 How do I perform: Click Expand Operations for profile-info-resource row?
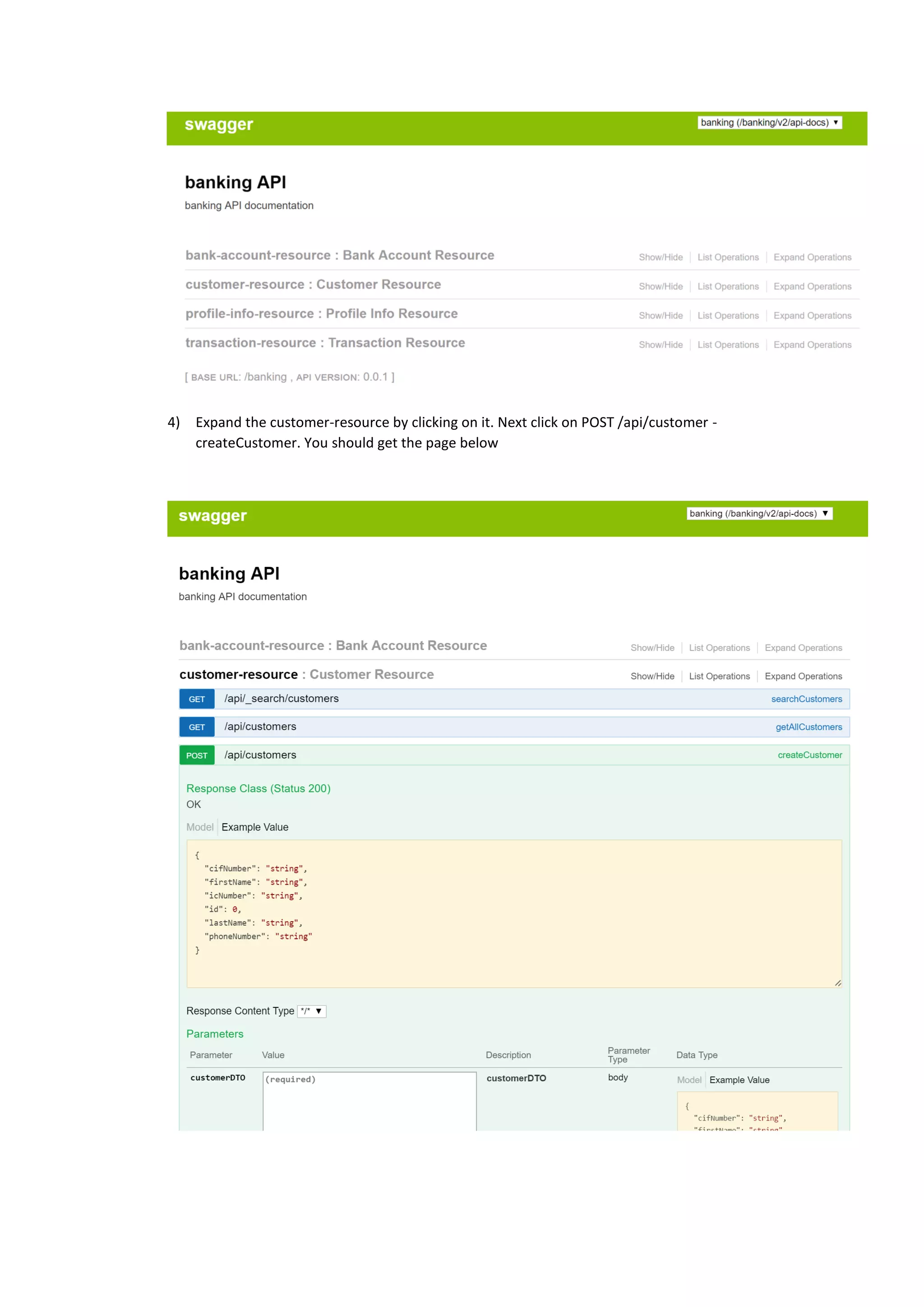click(x=813, y=315)
